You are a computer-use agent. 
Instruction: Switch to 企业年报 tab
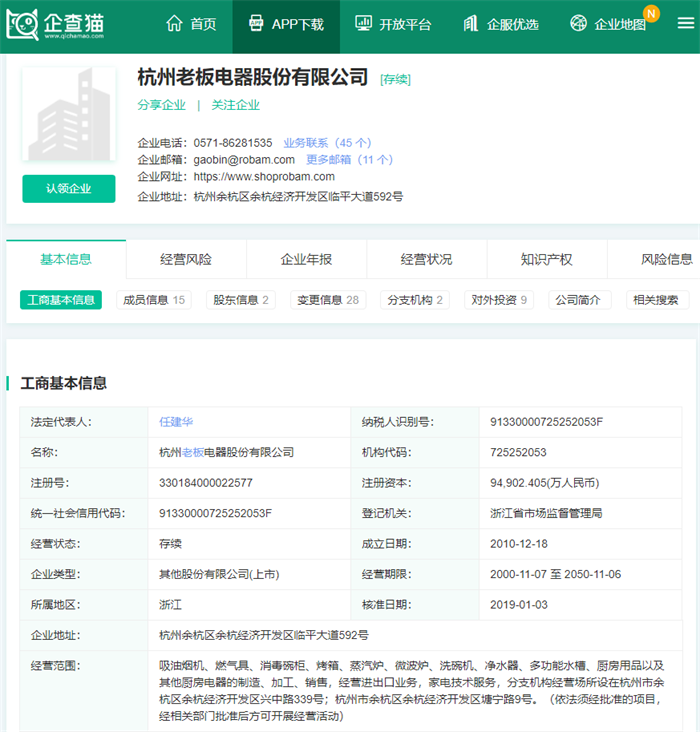click(x=306, y=259)
